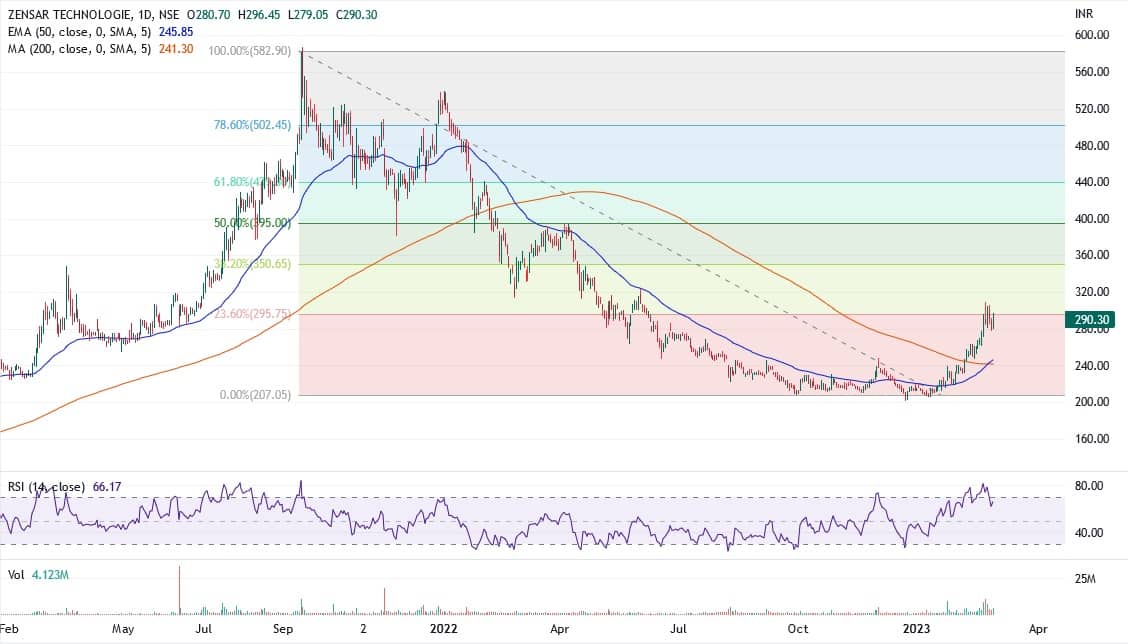Click the INR currency label
The height and width of the screenshot is (644, 1128).
point(1085,15)
